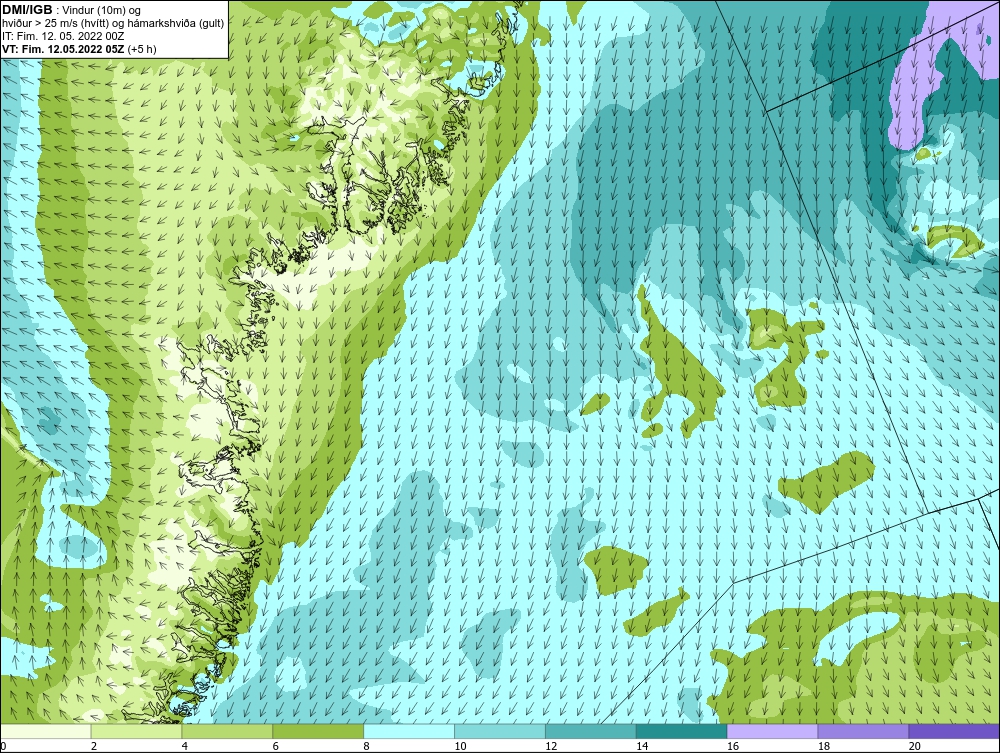Click the 4–6 m/s green legend swatch
The width and height of the screenshot is (1000, 753).
[x=227, y=731]
